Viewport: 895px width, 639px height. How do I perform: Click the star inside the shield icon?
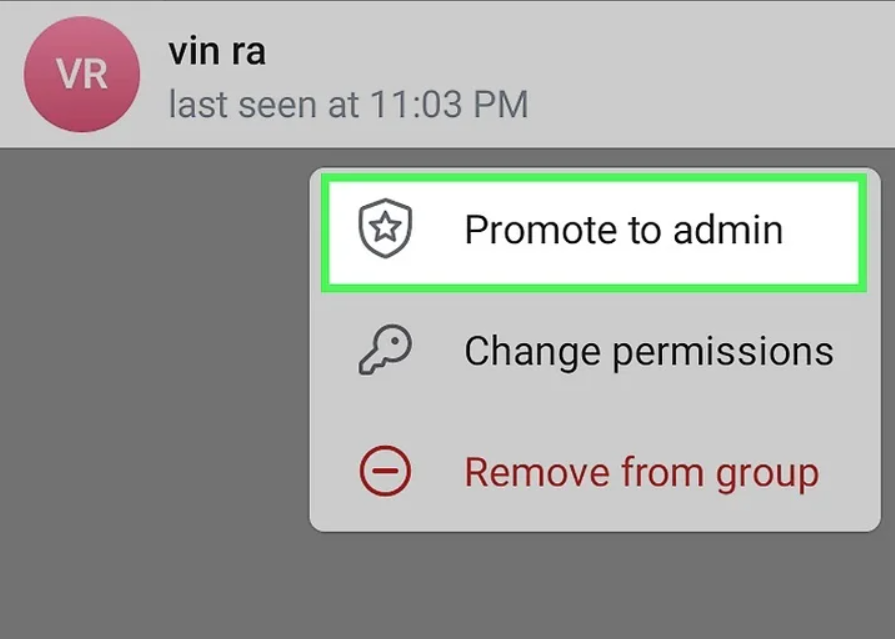click(385, 229)
